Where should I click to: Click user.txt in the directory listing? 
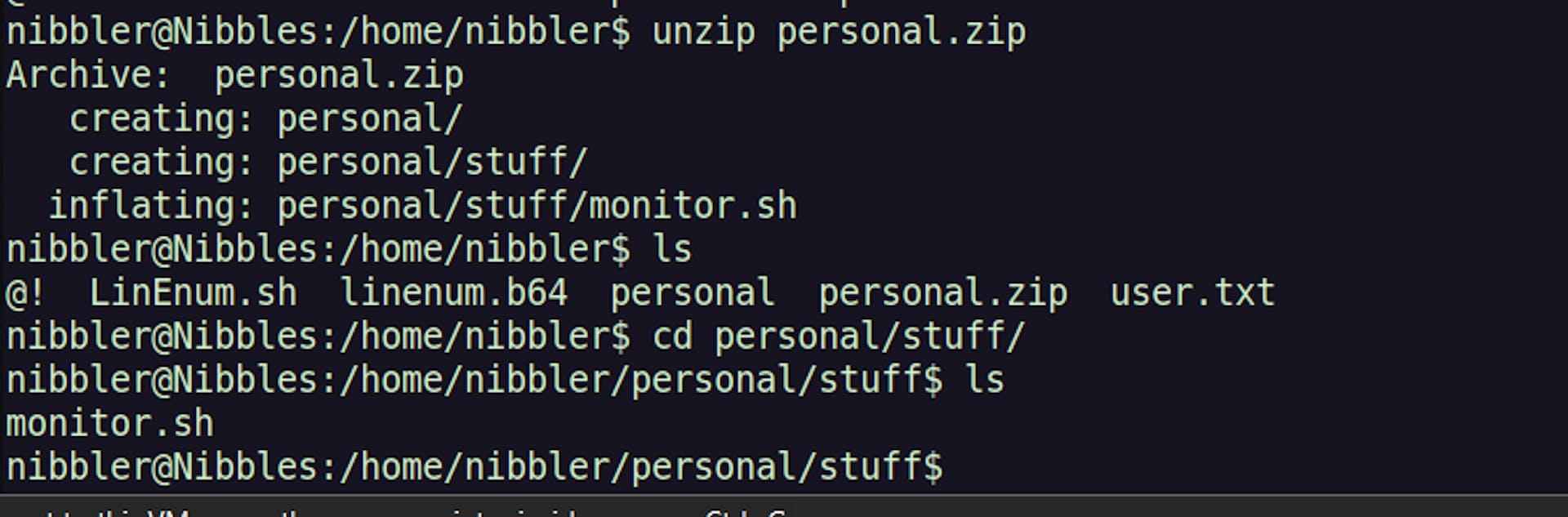[1192, 293]
